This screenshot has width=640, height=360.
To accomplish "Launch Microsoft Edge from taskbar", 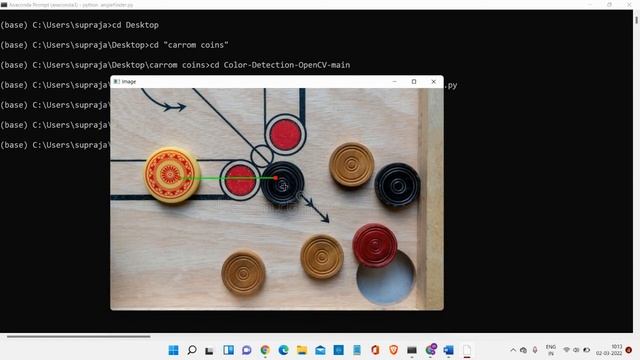I will (283, 350).
